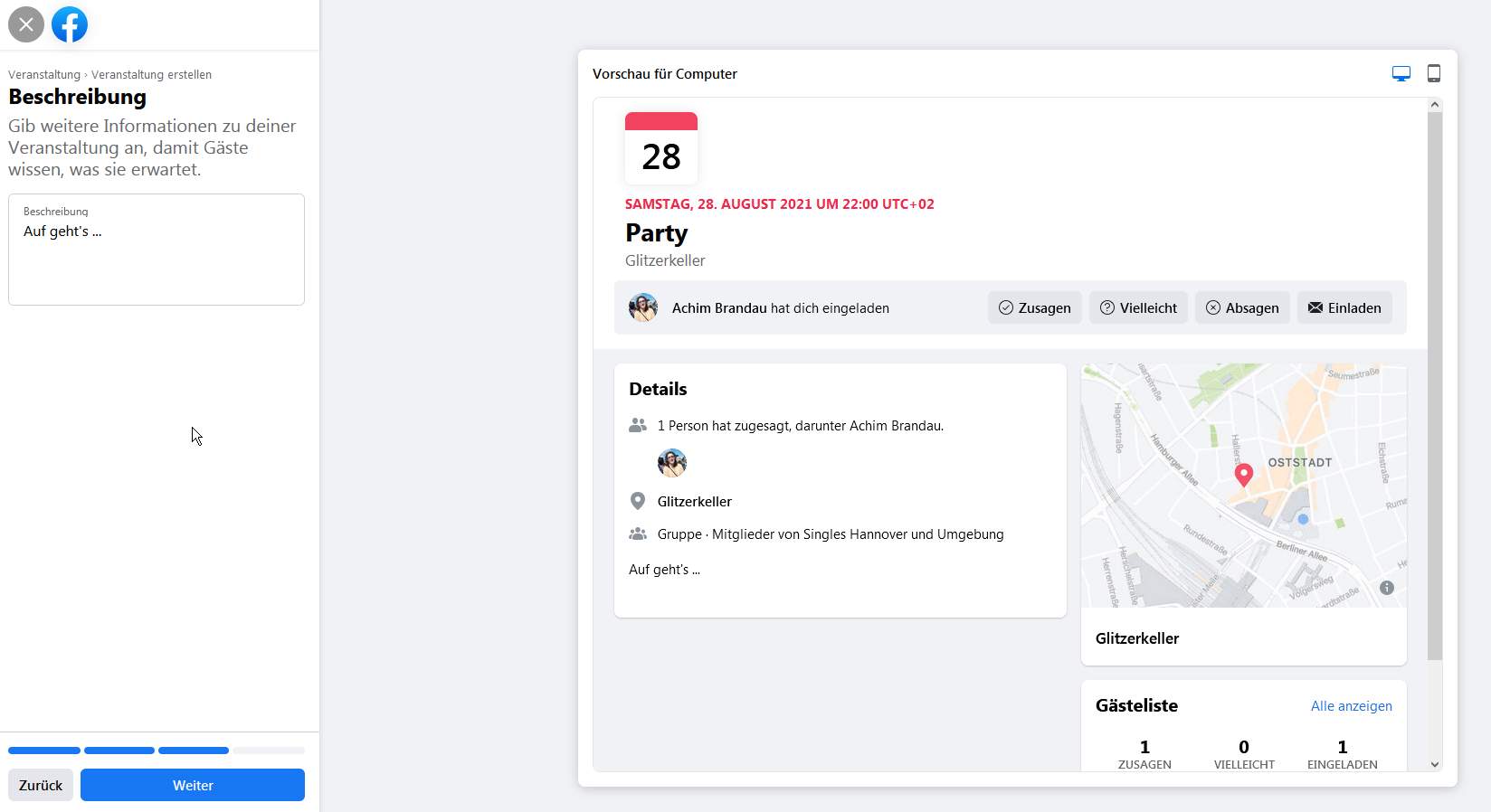
Task: Go back with the Zurück button
Action: (x=41, y=785)
